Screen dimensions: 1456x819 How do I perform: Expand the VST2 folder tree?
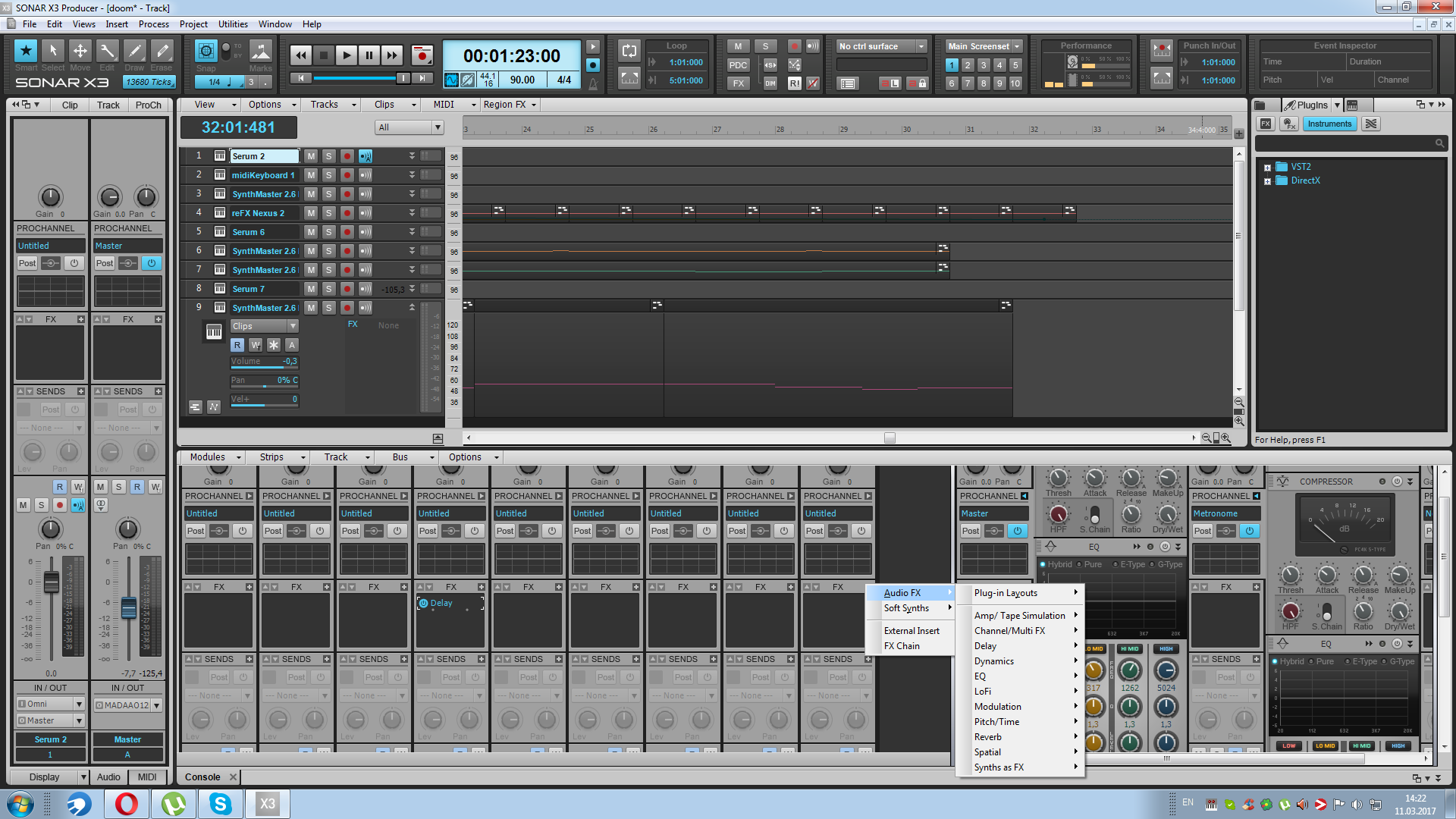click(x=1267, y=168)
